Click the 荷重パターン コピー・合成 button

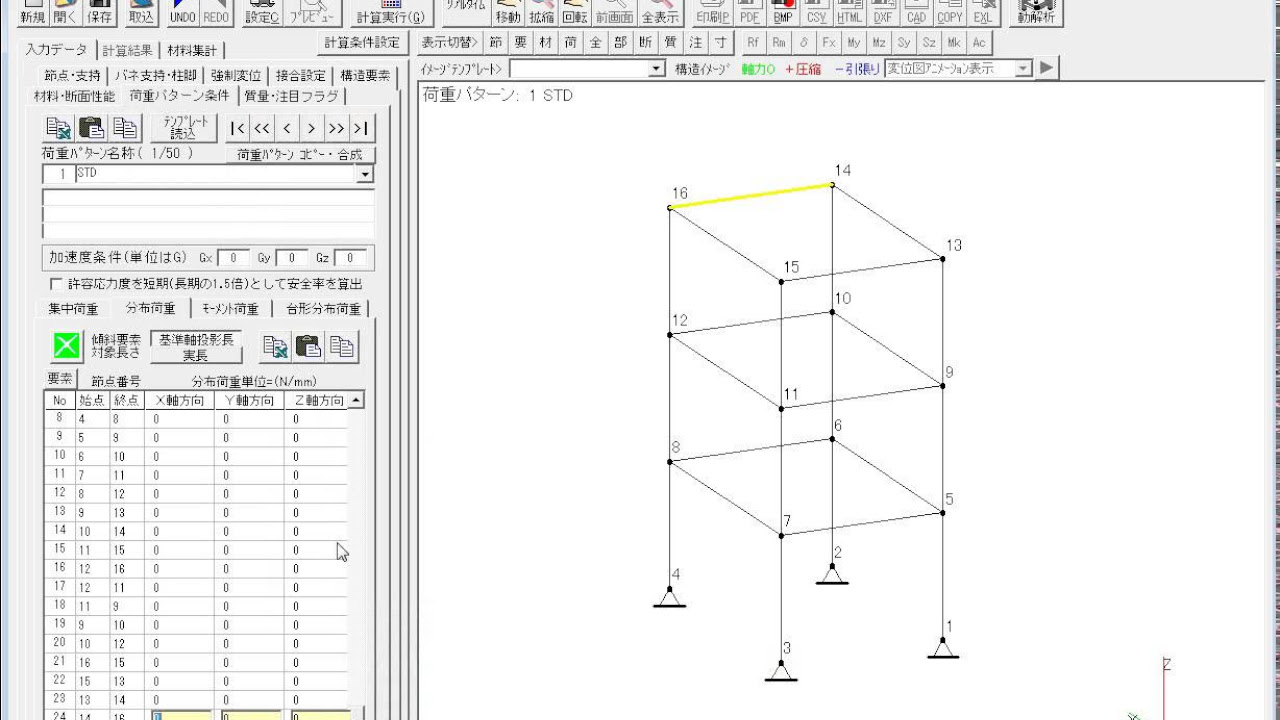pos(300,155)
